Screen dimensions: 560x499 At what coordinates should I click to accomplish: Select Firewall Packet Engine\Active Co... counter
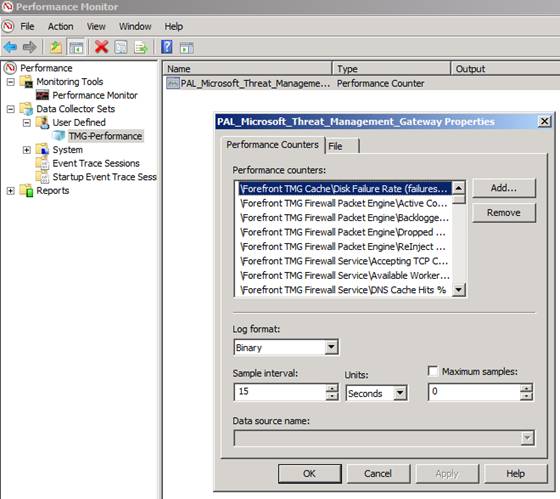(x=345, y=203)
